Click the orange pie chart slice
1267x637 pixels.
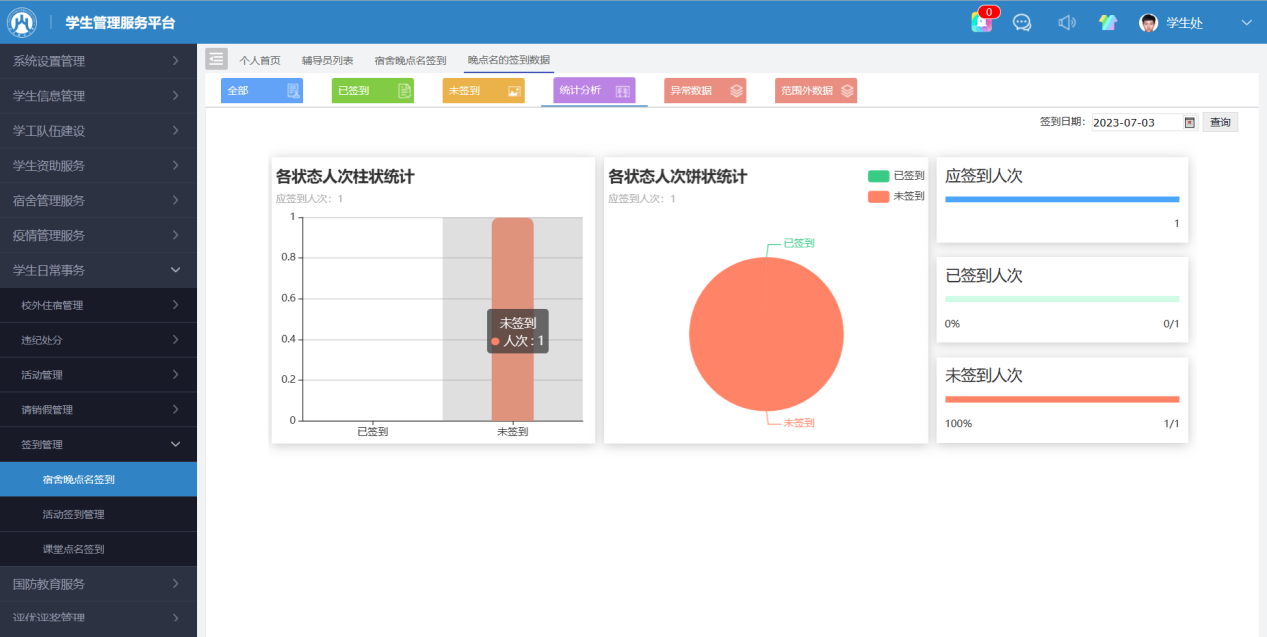766,334
